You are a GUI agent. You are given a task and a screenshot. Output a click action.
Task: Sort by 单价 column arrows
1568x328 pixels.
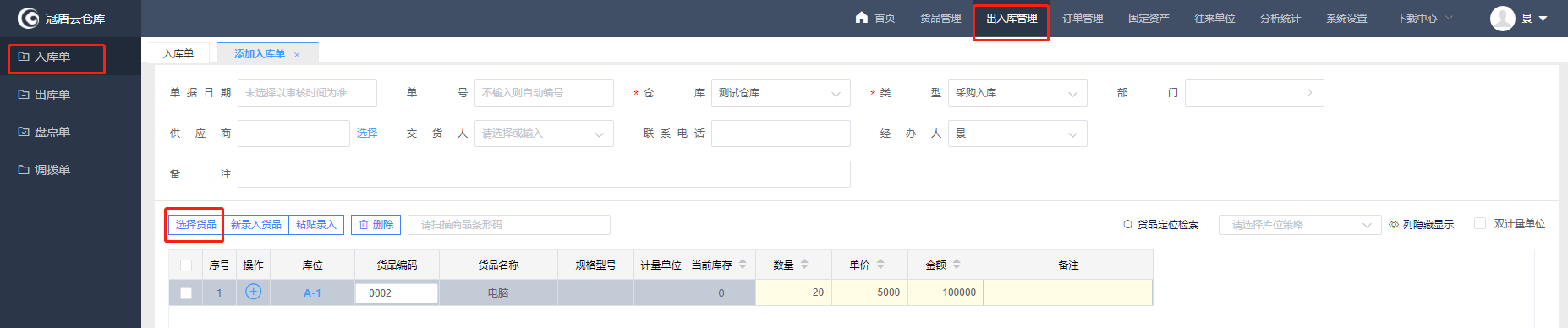click(x=880, y=265)
